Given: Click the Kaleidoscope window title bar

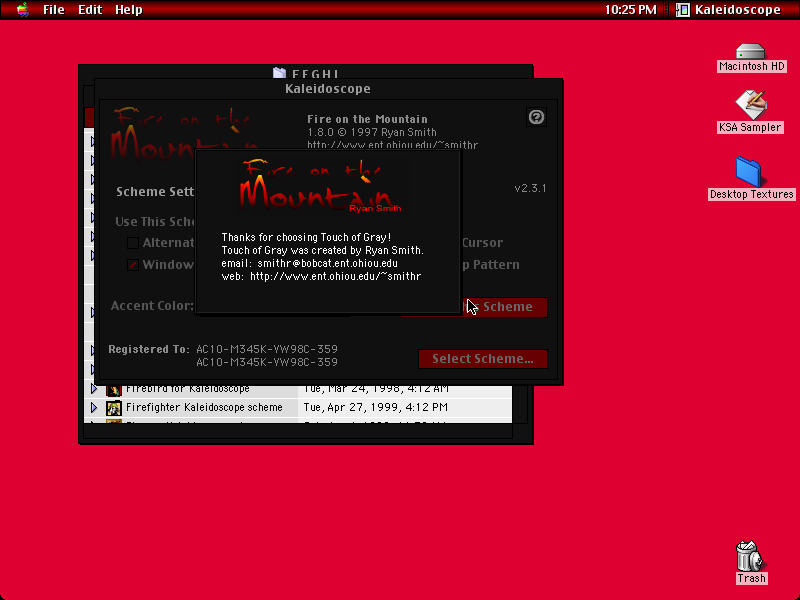Looking at the screenshot, I should click(x=328, y=89).
